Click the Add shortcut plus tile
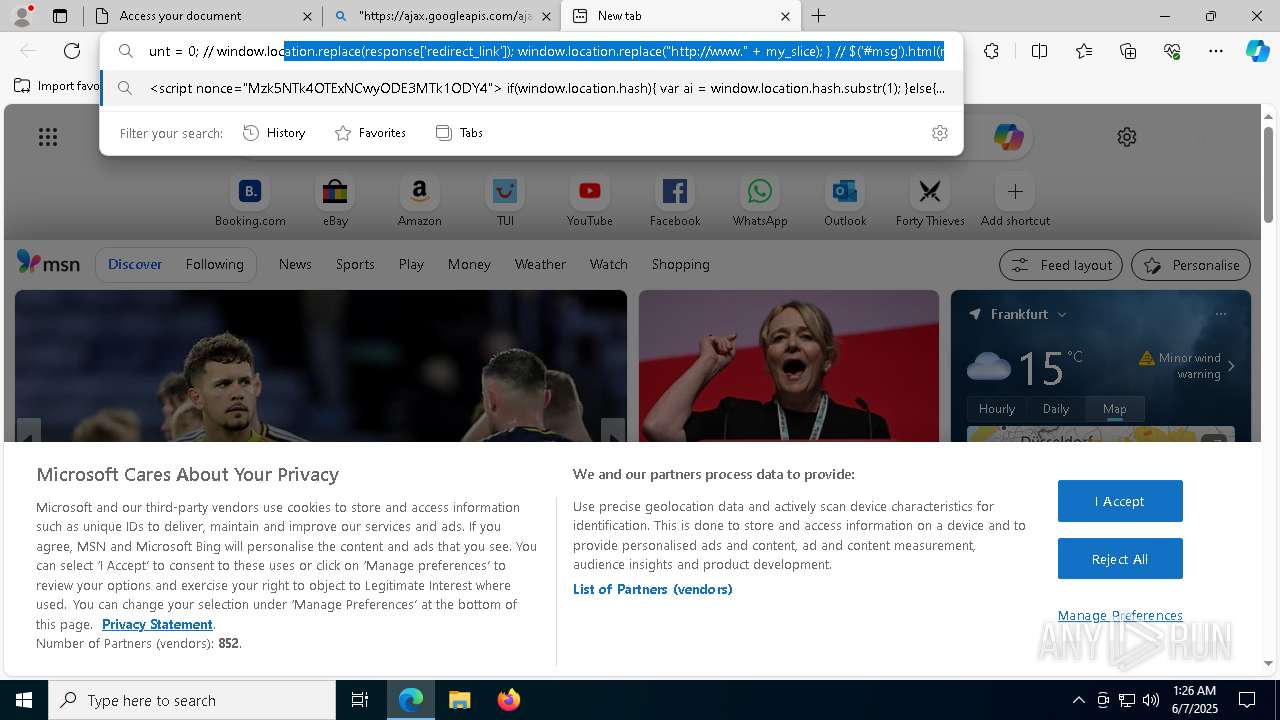The height and width of the screenshot is (720, 1280). pyautogui.click(x=1015, y=201)
